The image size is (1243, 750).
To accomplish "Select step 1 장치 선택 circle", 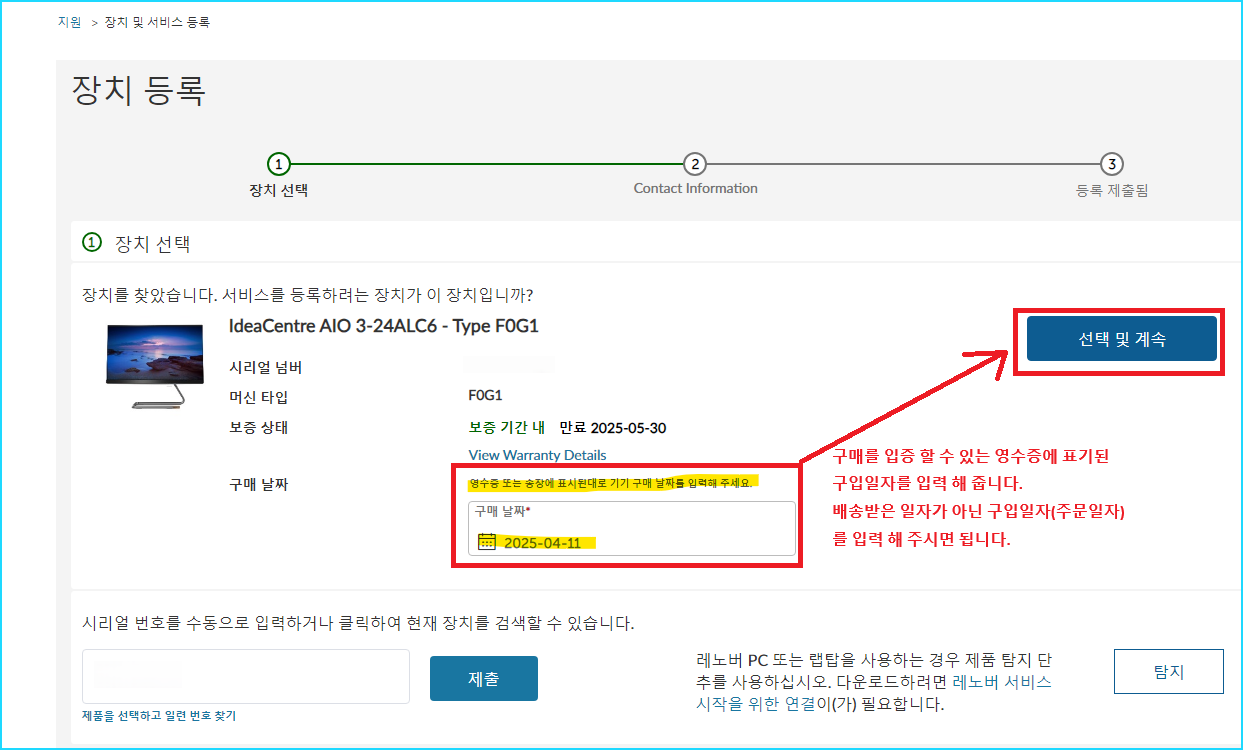I will click(279, 164).
